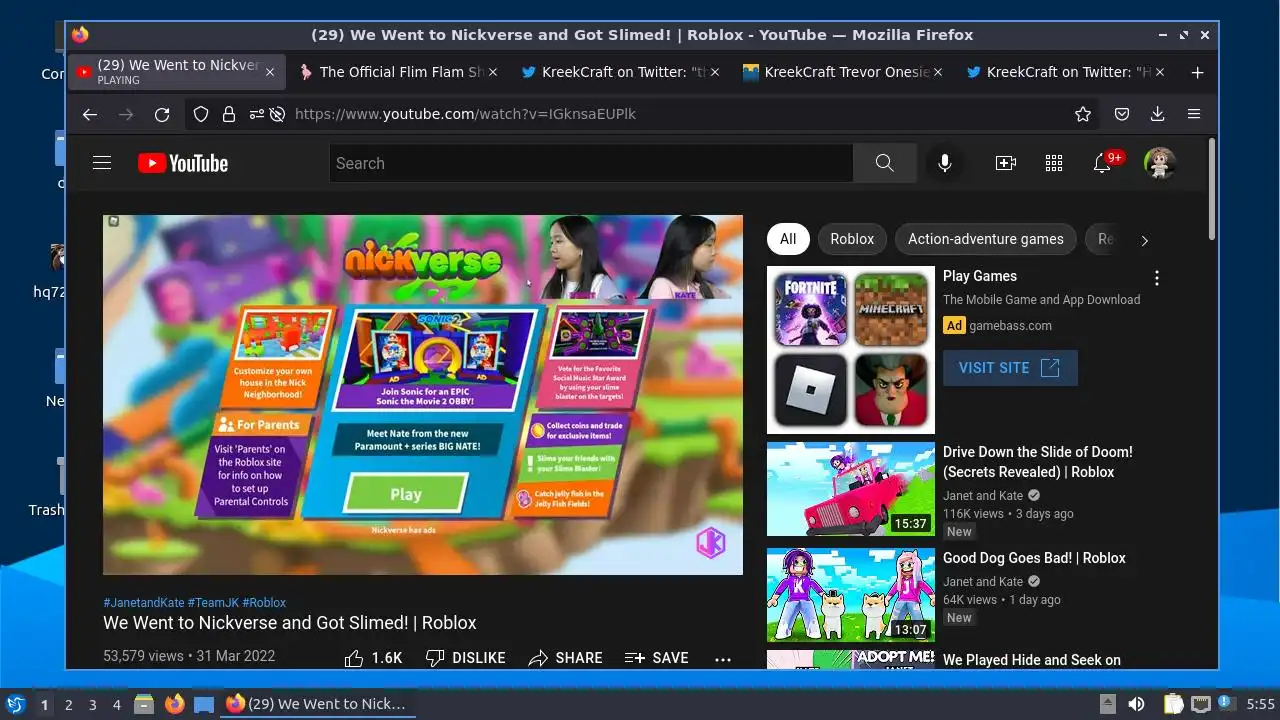The image size is (1280, 720).
Task: Open the Pocket save icon
Action: (x=1122, y=114)
